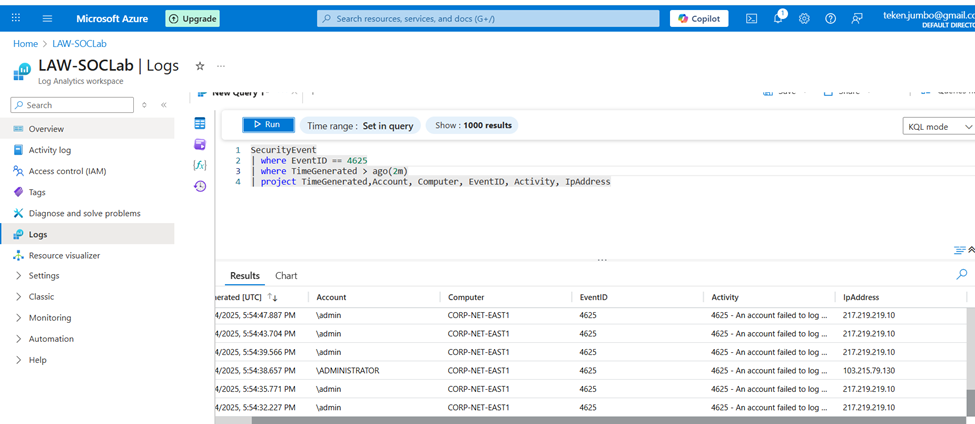Collapse the query editor with double chevron
The width and height of the screenshot is (975, 424).
click(971, 250)
